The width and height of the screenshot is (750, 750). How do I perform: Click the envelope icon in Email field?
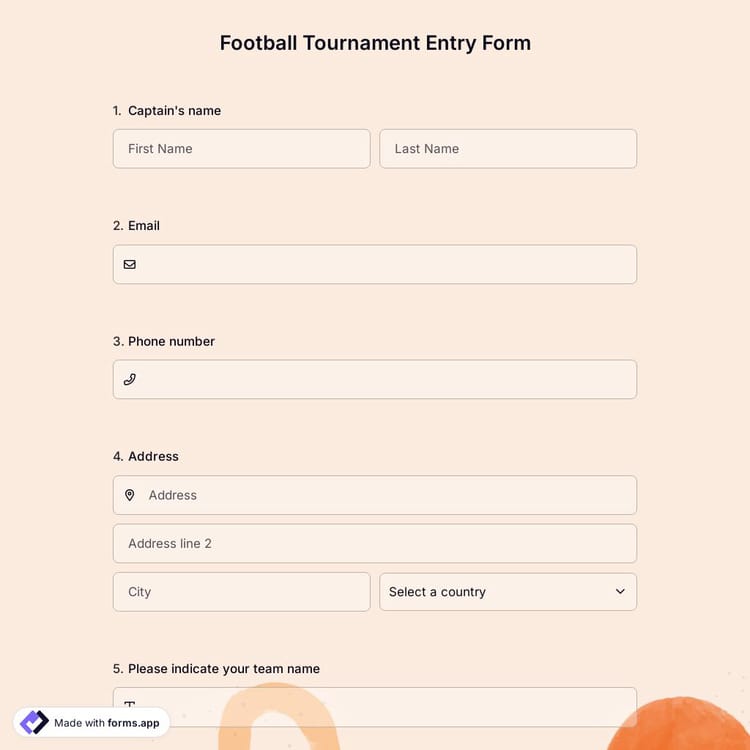click(x=129, y=265)
